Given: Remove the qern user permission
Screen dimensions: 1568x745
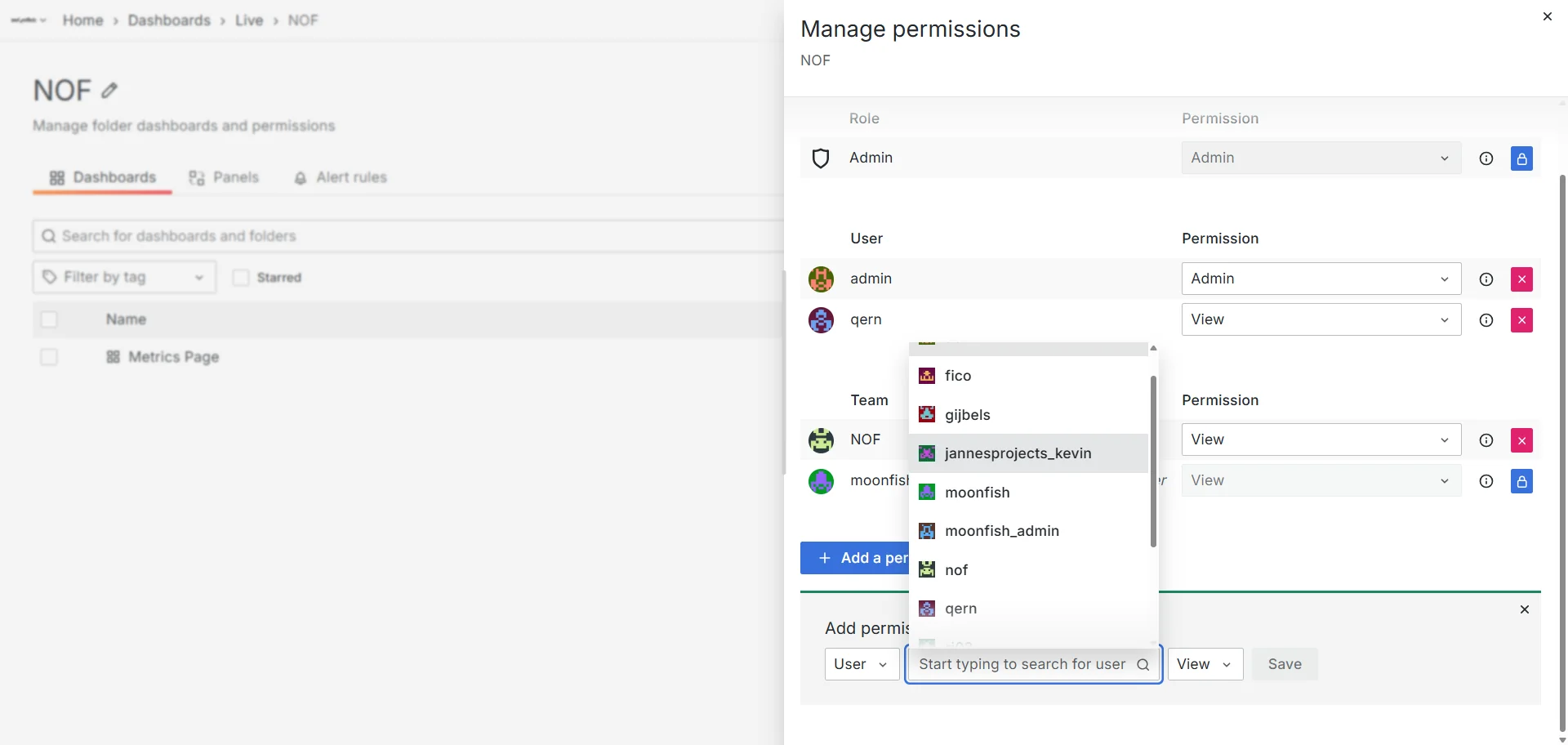Looking at the screenshot, I should 1521,320.
